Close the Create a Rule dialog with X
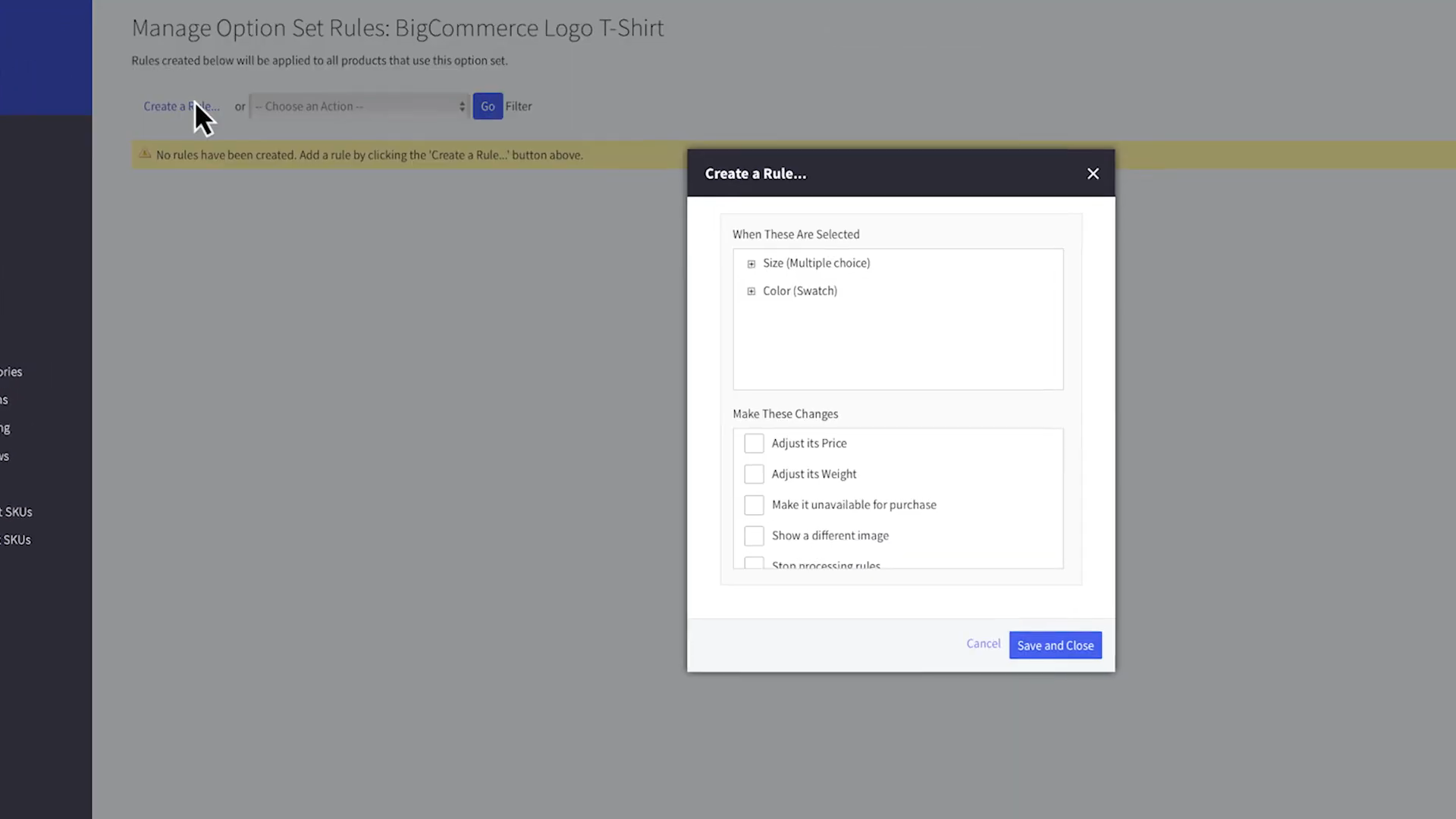 point(1093,174)
